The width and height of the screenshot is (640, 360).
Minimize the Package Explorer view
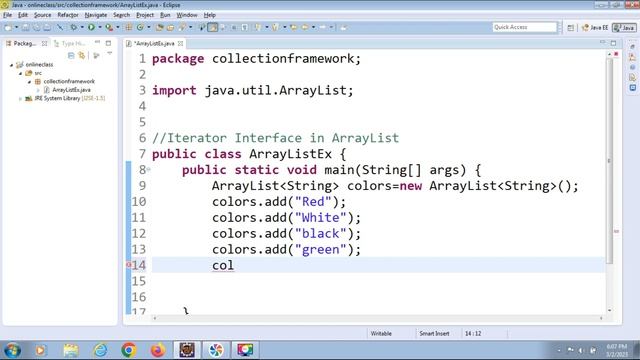click(x=98, y=42)
